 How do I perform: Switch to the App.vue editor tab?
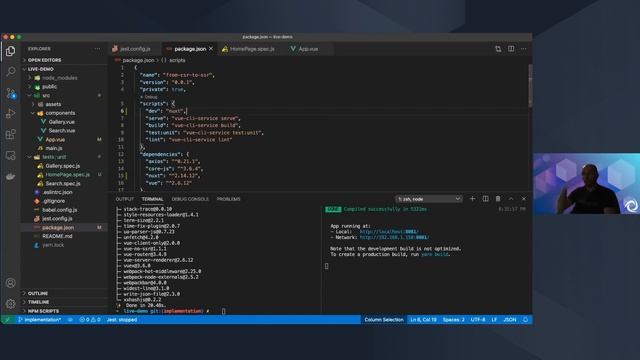(x=308, y=49)
